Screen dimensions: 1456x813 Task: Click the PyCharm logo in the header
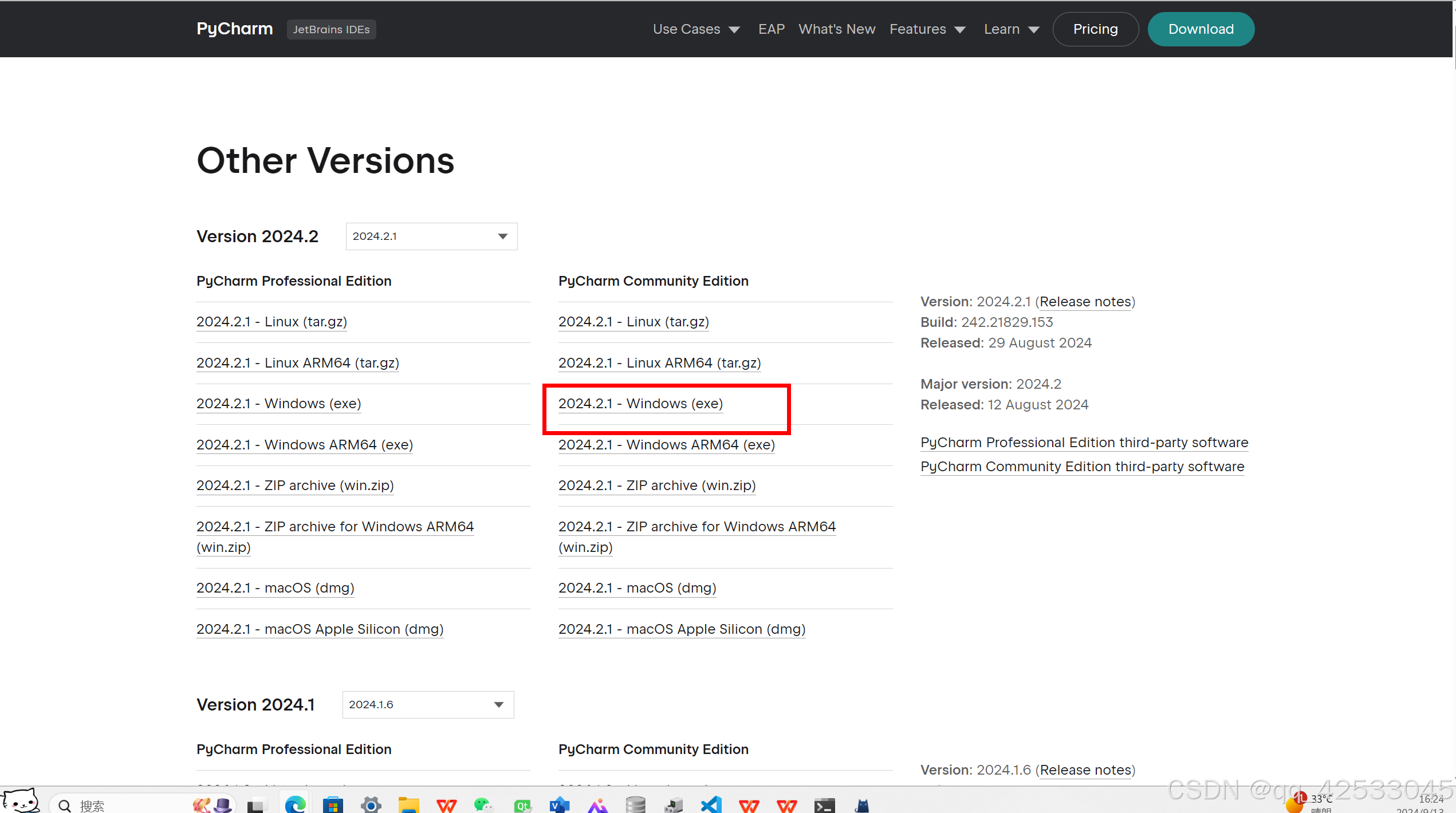(x=234, y=29)
